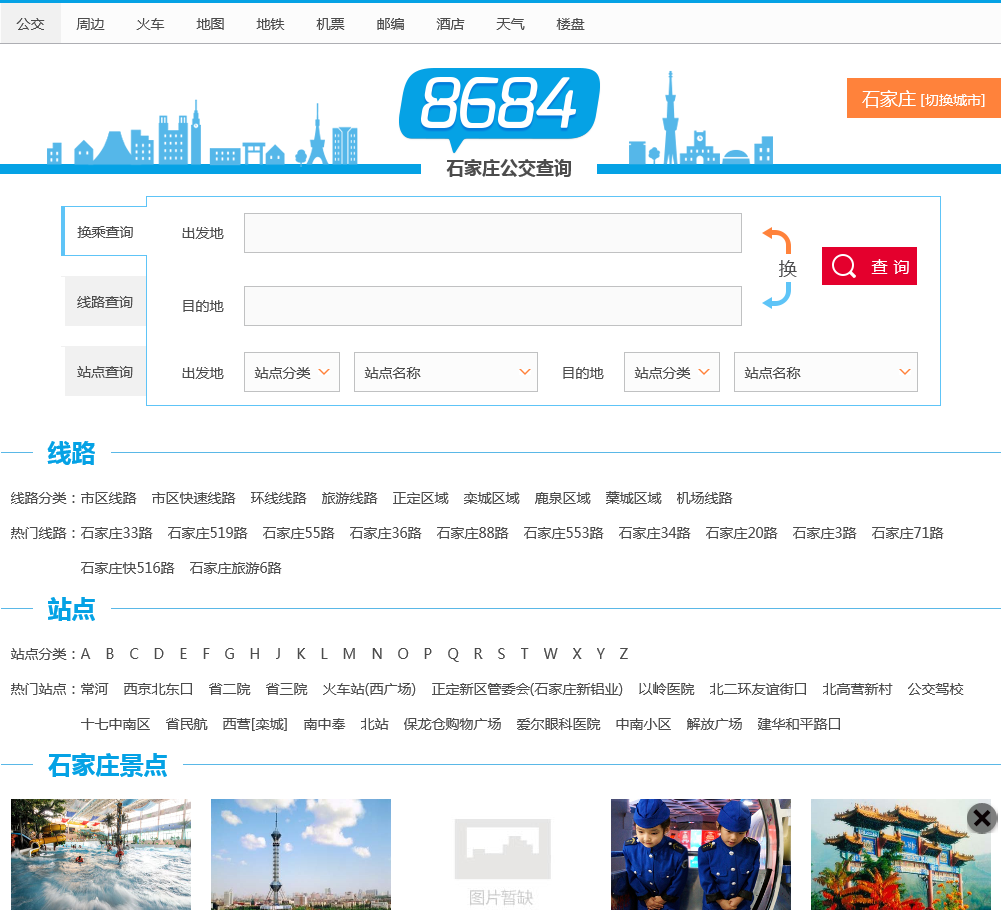
Task: Open the 藁城区域 category link
Action: pos(633,498)
